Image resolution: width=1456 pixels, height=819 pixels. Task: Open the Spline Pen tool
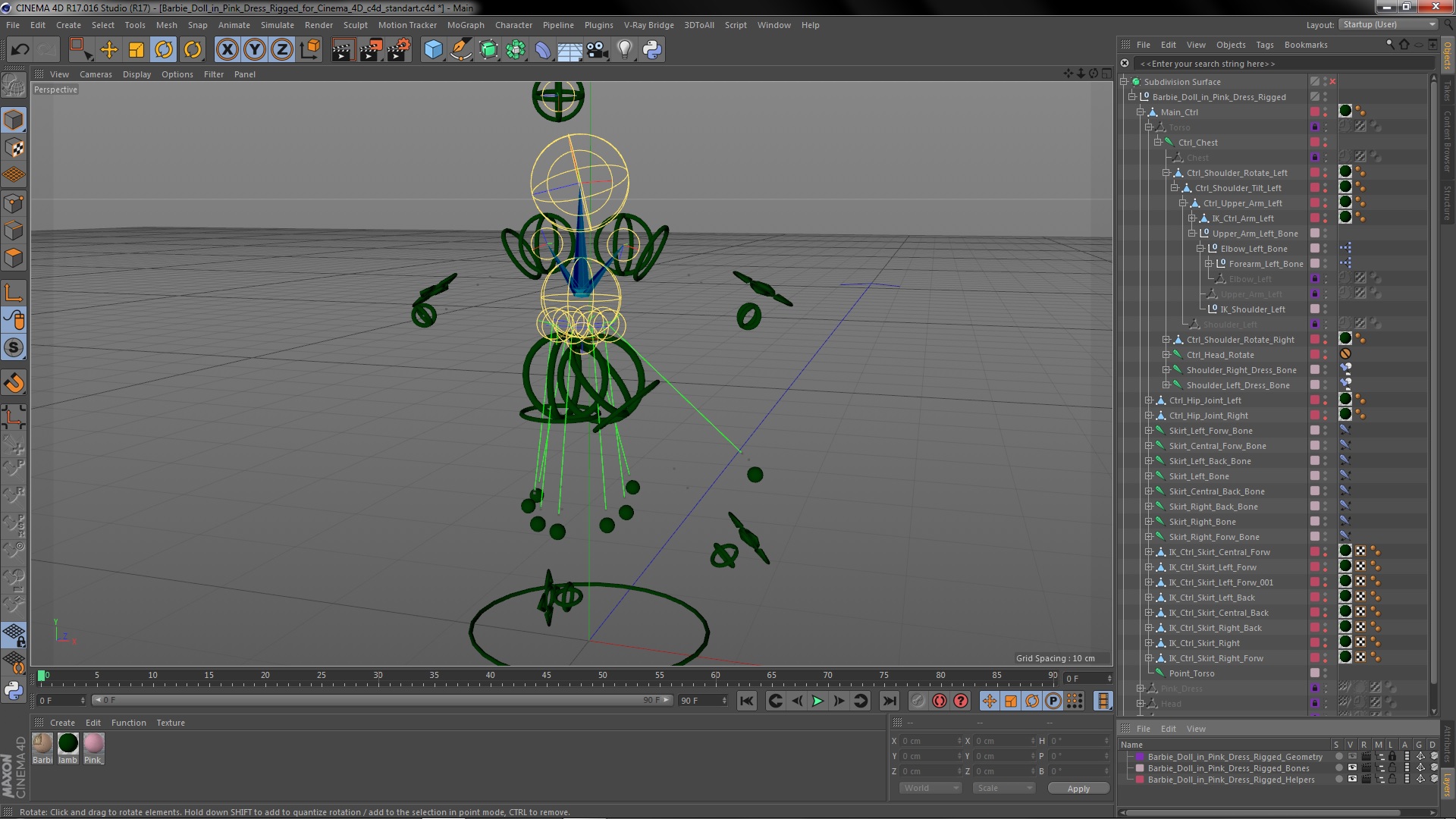pos(460,50)
